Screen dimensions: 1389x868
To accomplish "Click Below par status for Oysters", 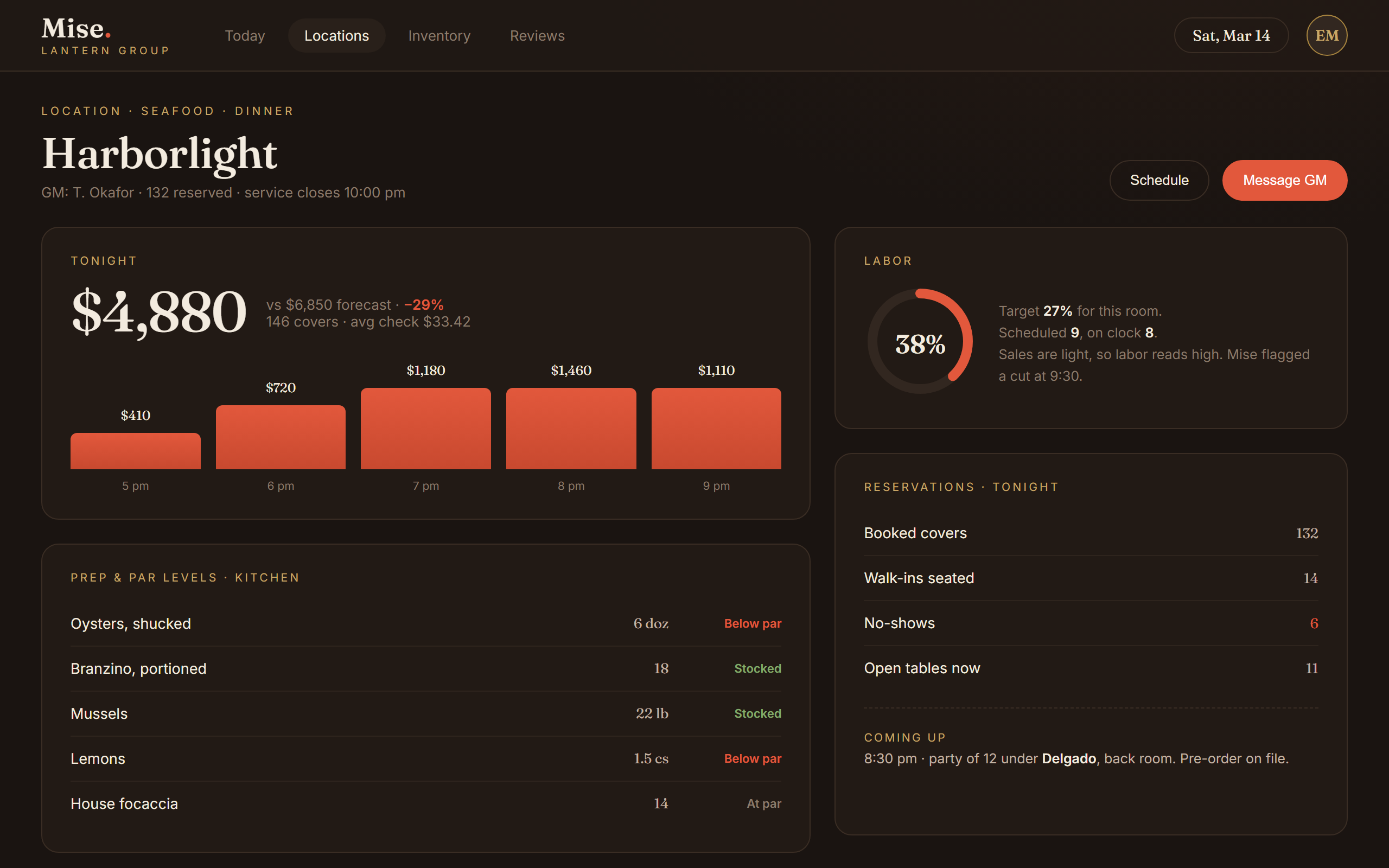I will 753,623.
